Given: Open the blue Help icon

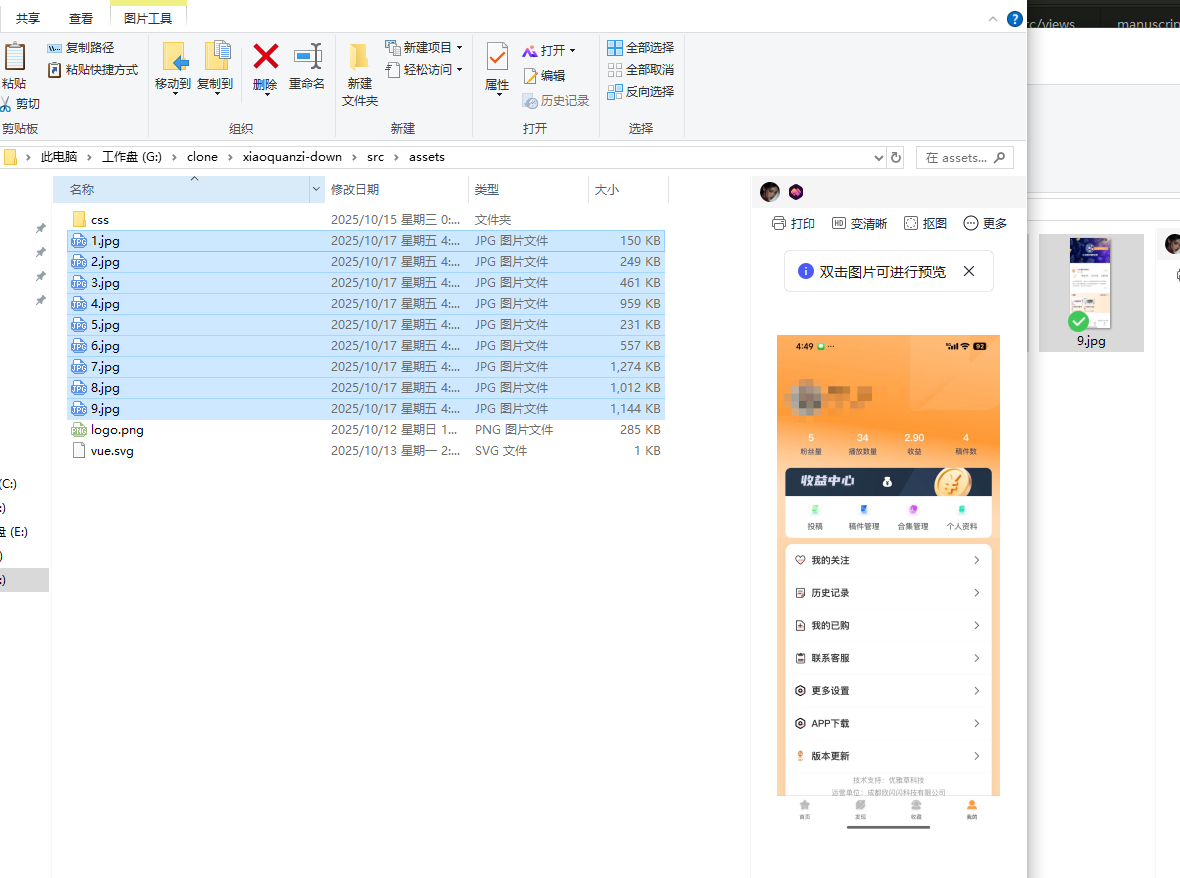Looking at the screenshot, I should [x=1014, y=19].
